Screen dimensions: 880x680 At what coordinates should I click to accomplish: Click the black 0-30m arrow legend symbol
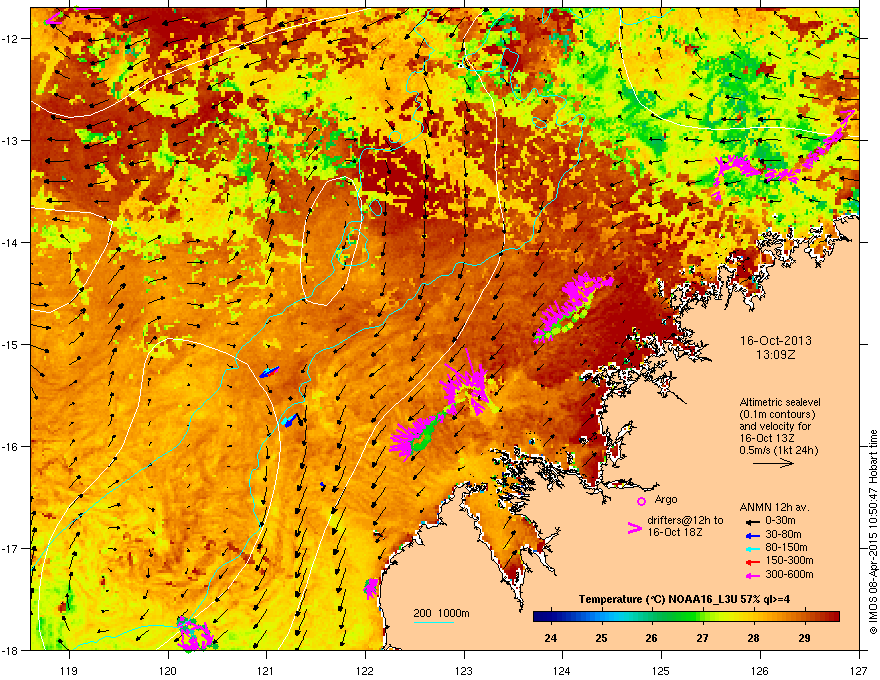[x=752, y=522]
